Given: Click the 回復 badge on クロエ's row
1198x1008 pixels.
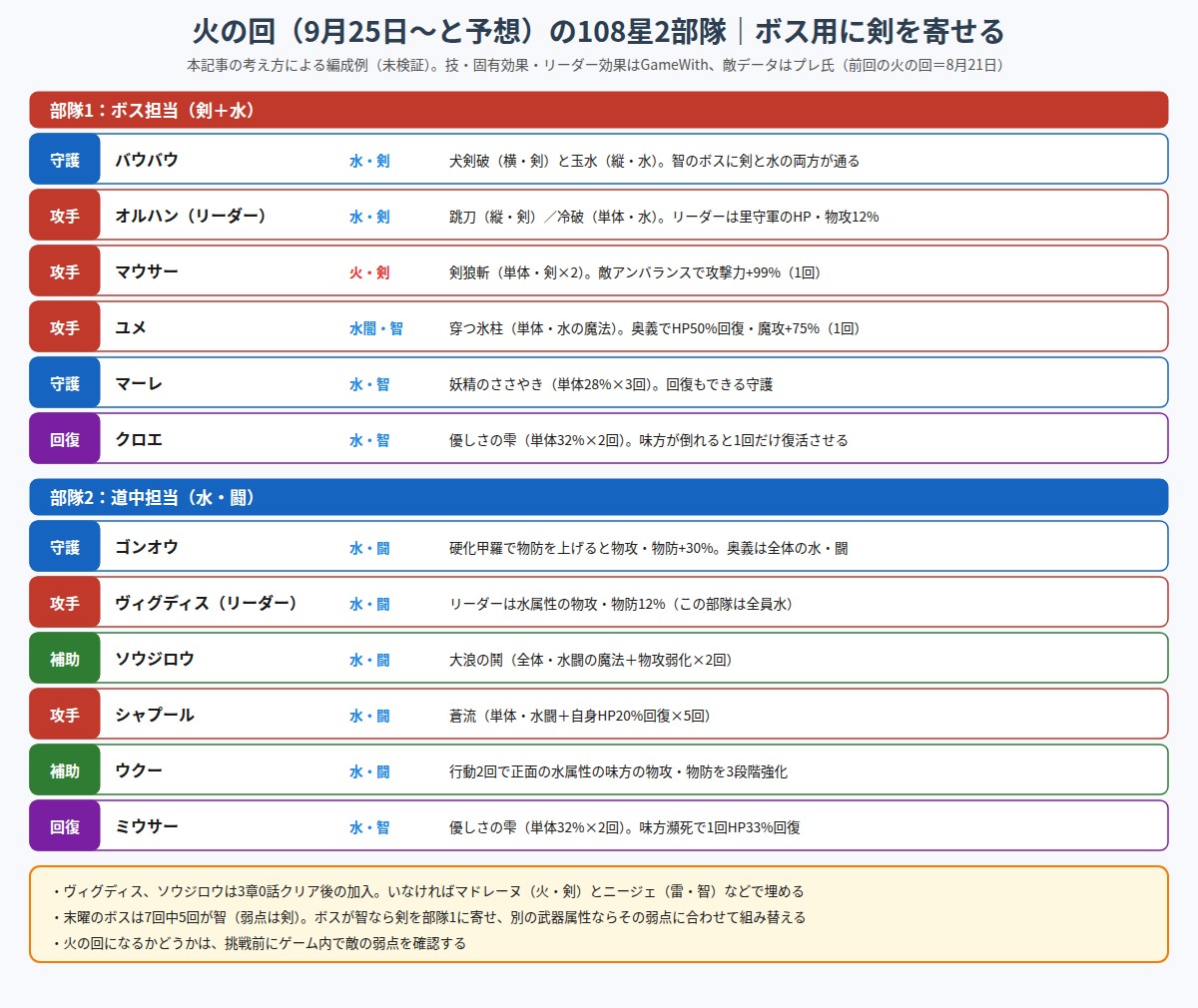Looking at the screenshot, I should [x=65, y=439].
